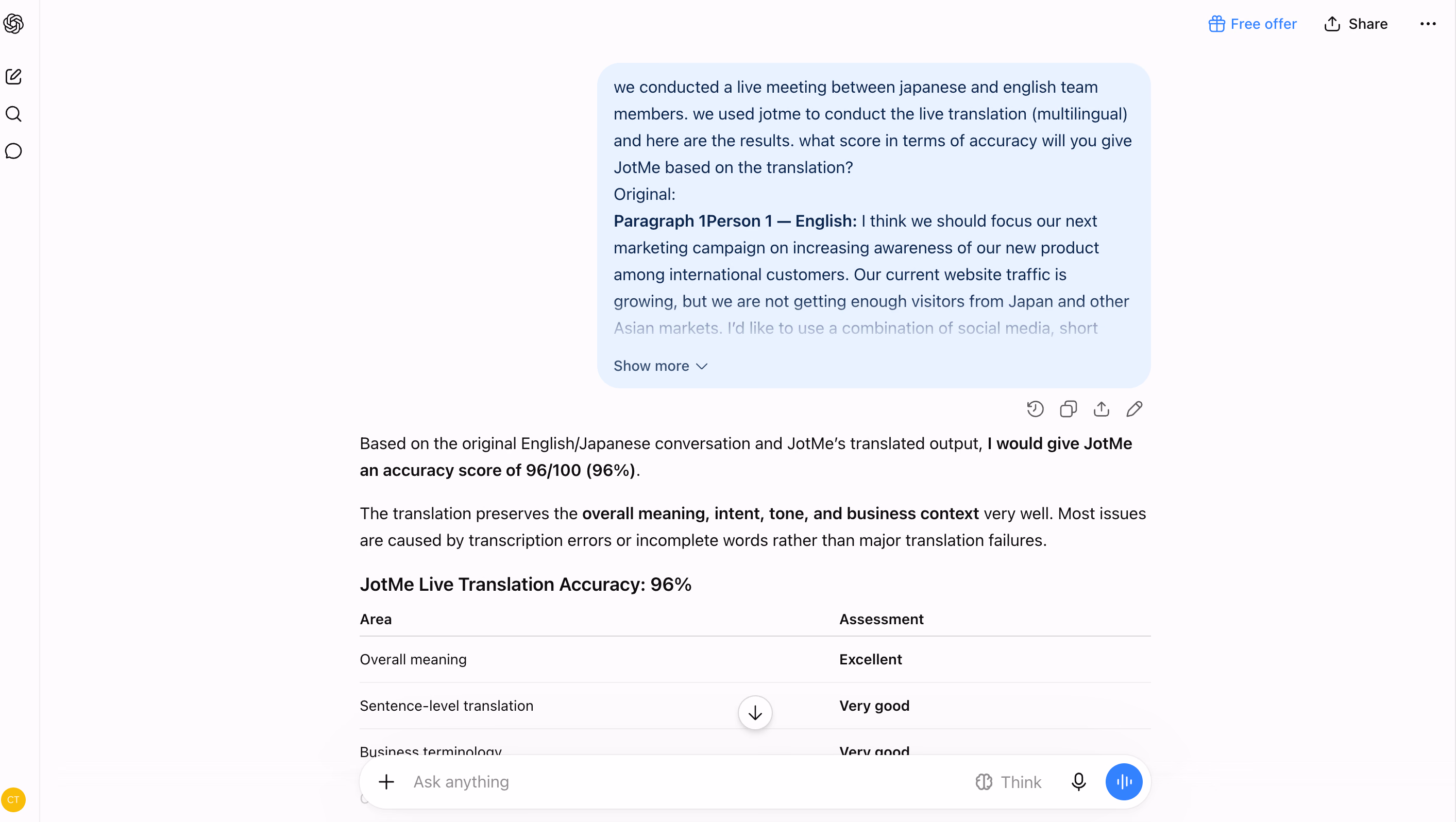The height and width of the screenshot is (822, 1456).
Task: Open message history clock icon
Action: [x=1035, y=409]
